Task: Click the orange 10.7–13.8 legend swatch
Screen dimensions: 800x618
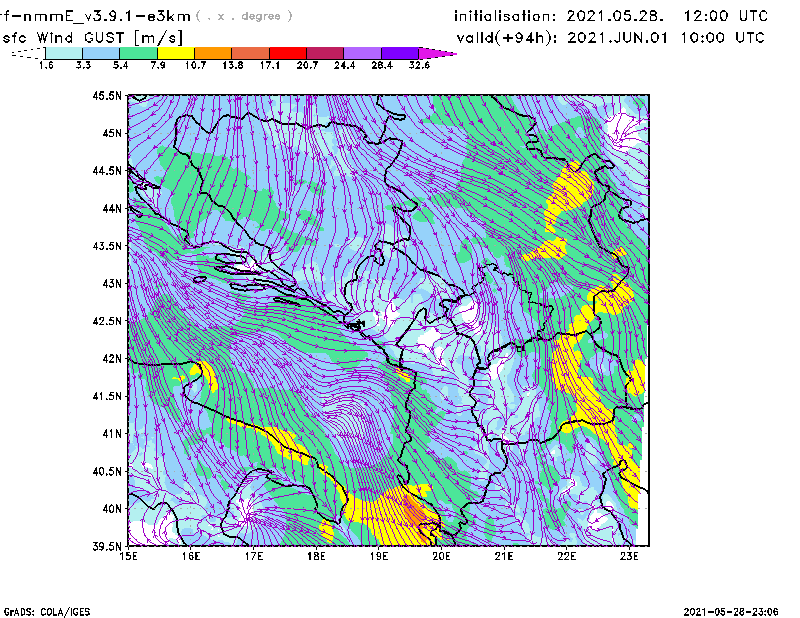Action: (x=213, y=53)
